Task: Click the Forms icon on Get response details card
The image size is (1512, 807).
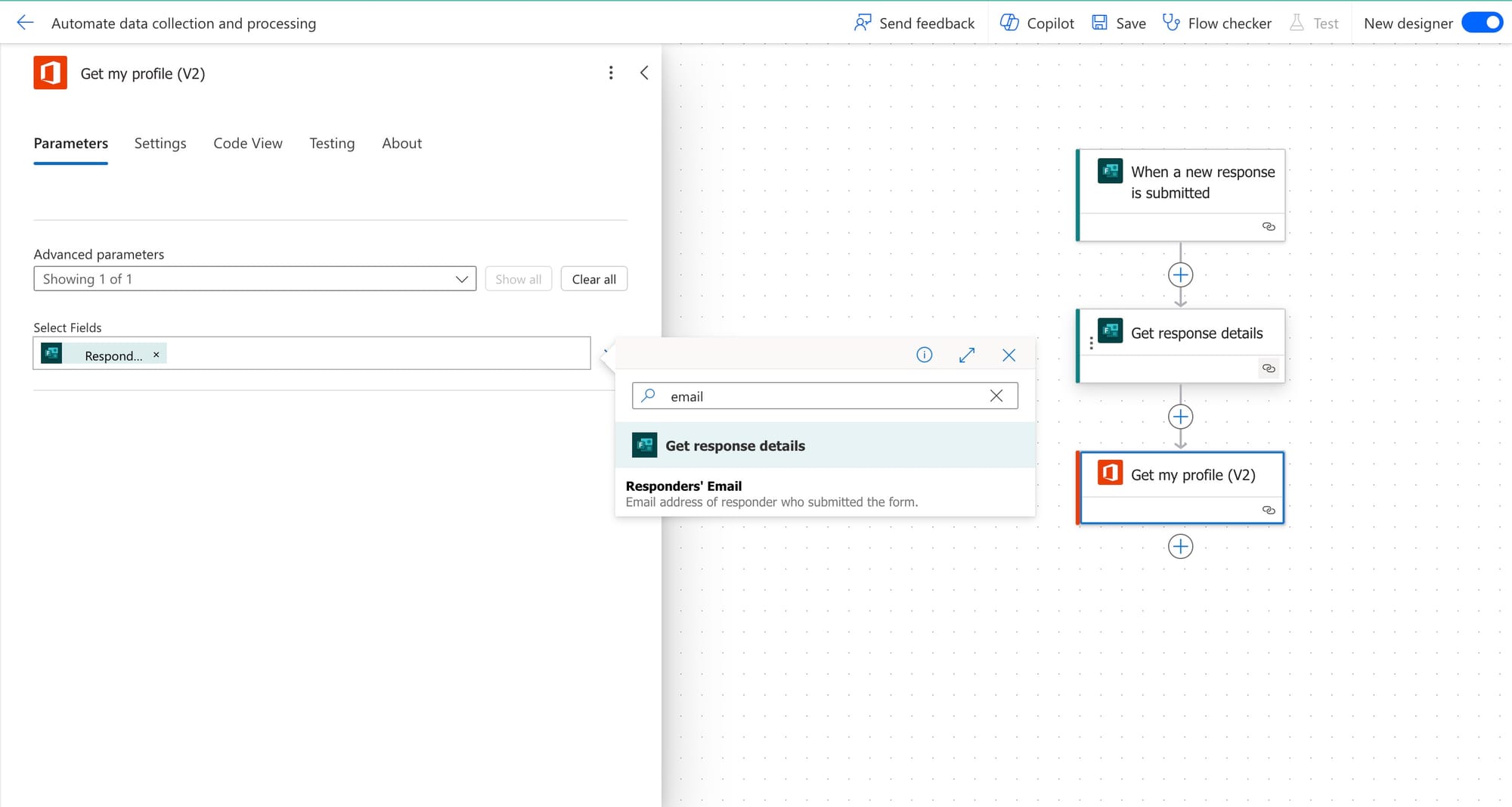Action: point(1110,330)
